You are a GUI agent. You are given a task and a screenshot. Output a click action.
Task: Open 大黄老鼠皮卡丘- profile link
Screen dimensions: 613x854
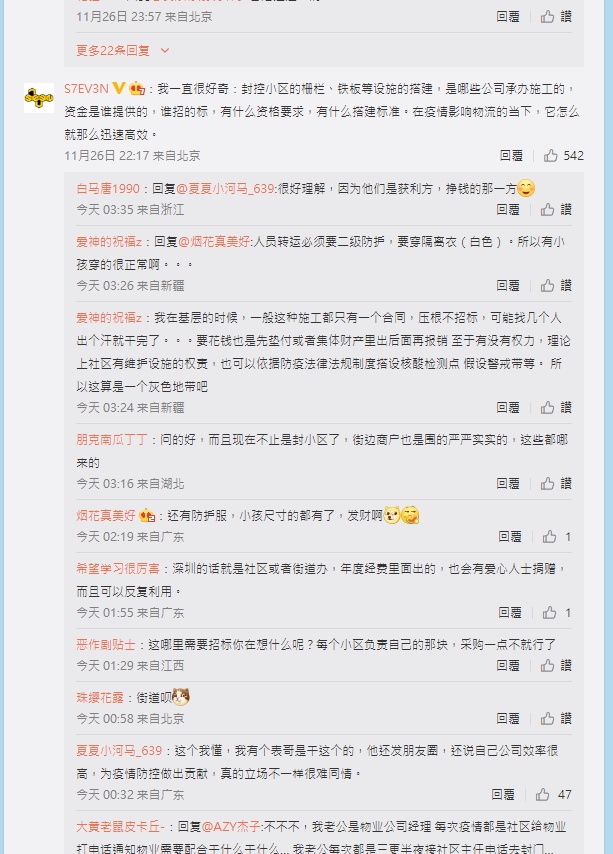120,827
